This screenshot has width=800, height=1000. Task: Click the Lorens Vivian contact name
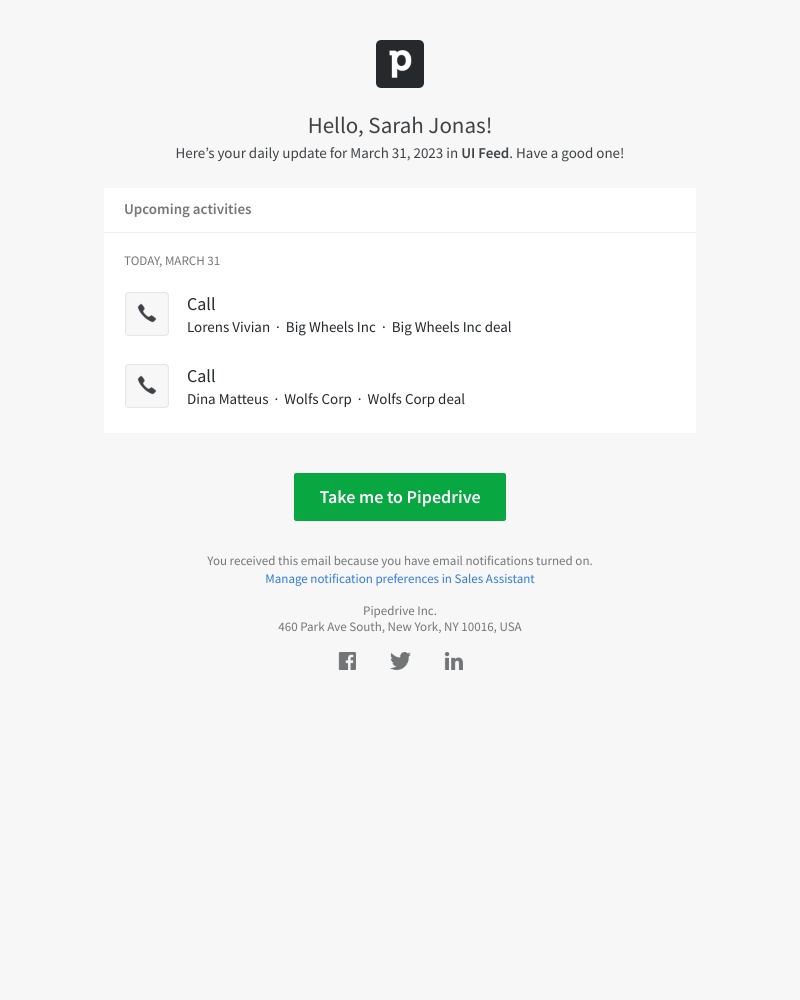point(228,327)
